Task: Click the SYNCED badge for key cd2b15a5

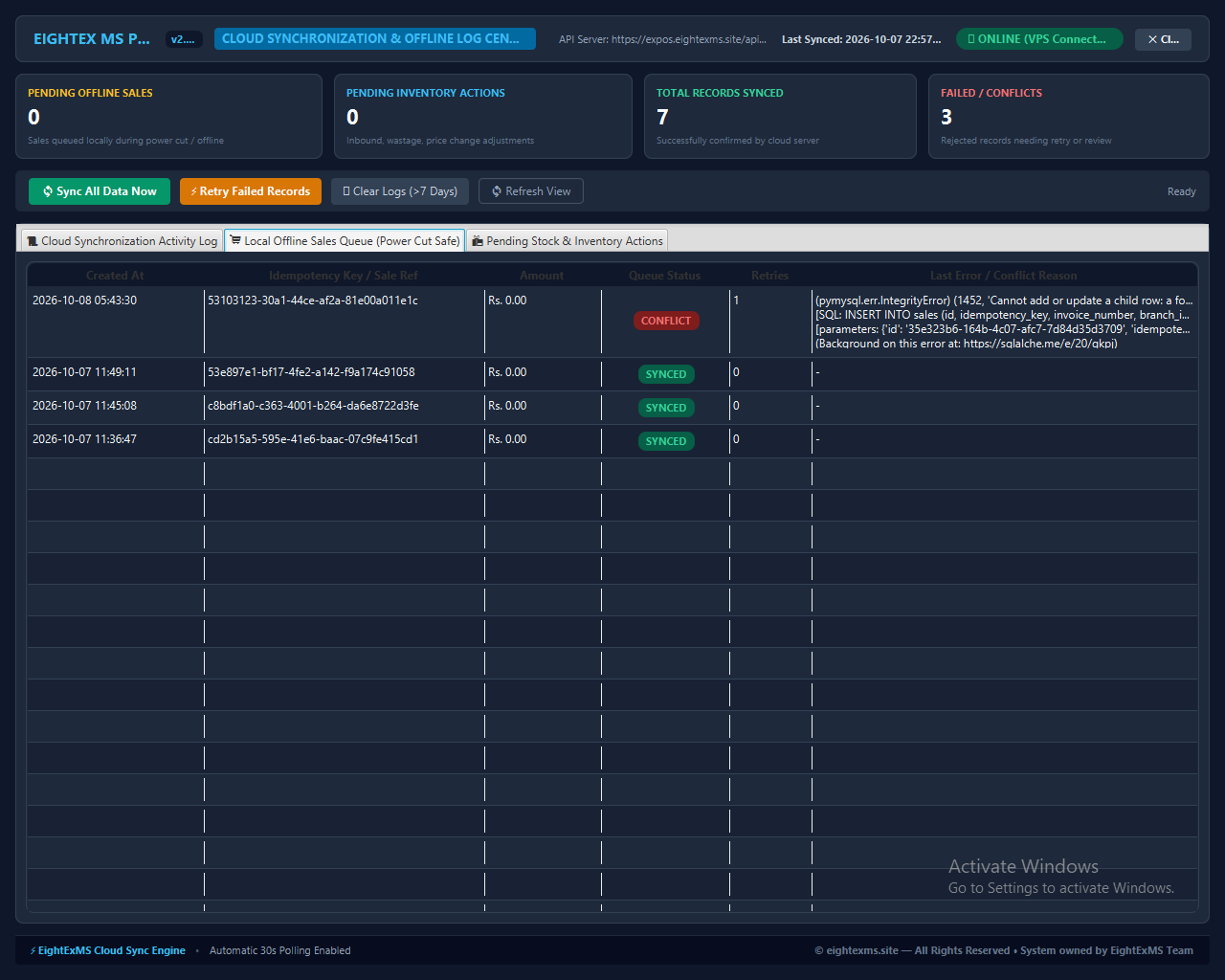Action: 666,441
